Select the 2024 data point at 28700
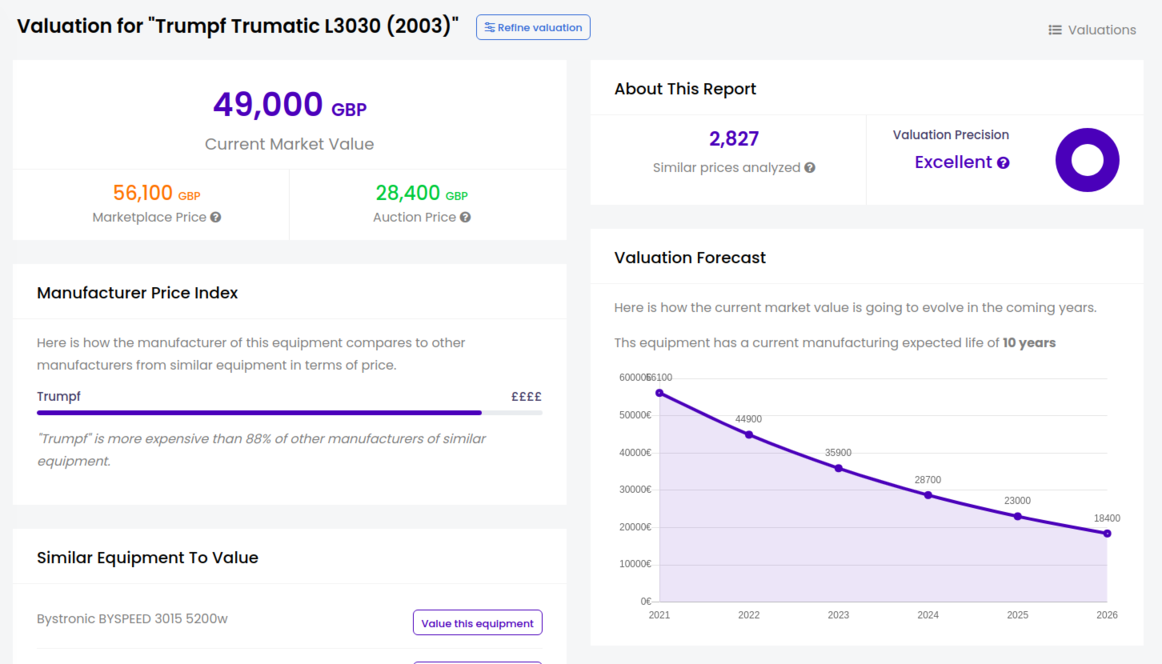 pos(928,495)
